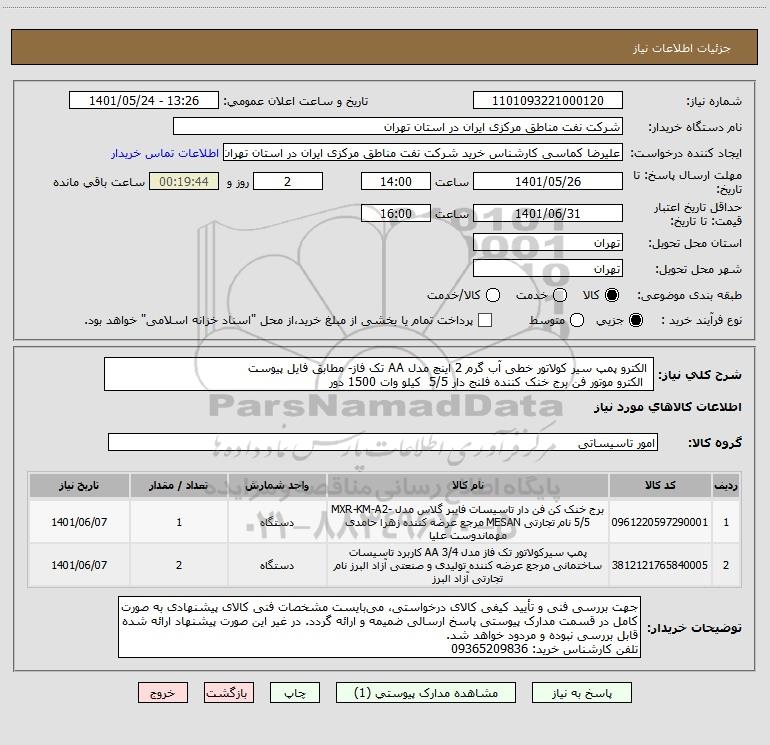Screen dimensions: 770x745
Task: Click the announcement date field 1401/05/24 - 13:26
Action: pyautogui.click(x=144, y=100)
